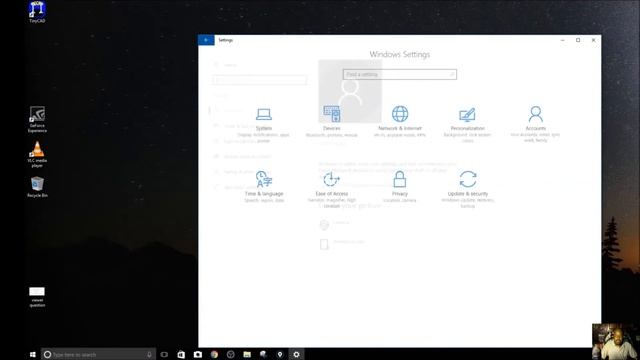Open the Windows Start menu

click(x=33, y=354)
